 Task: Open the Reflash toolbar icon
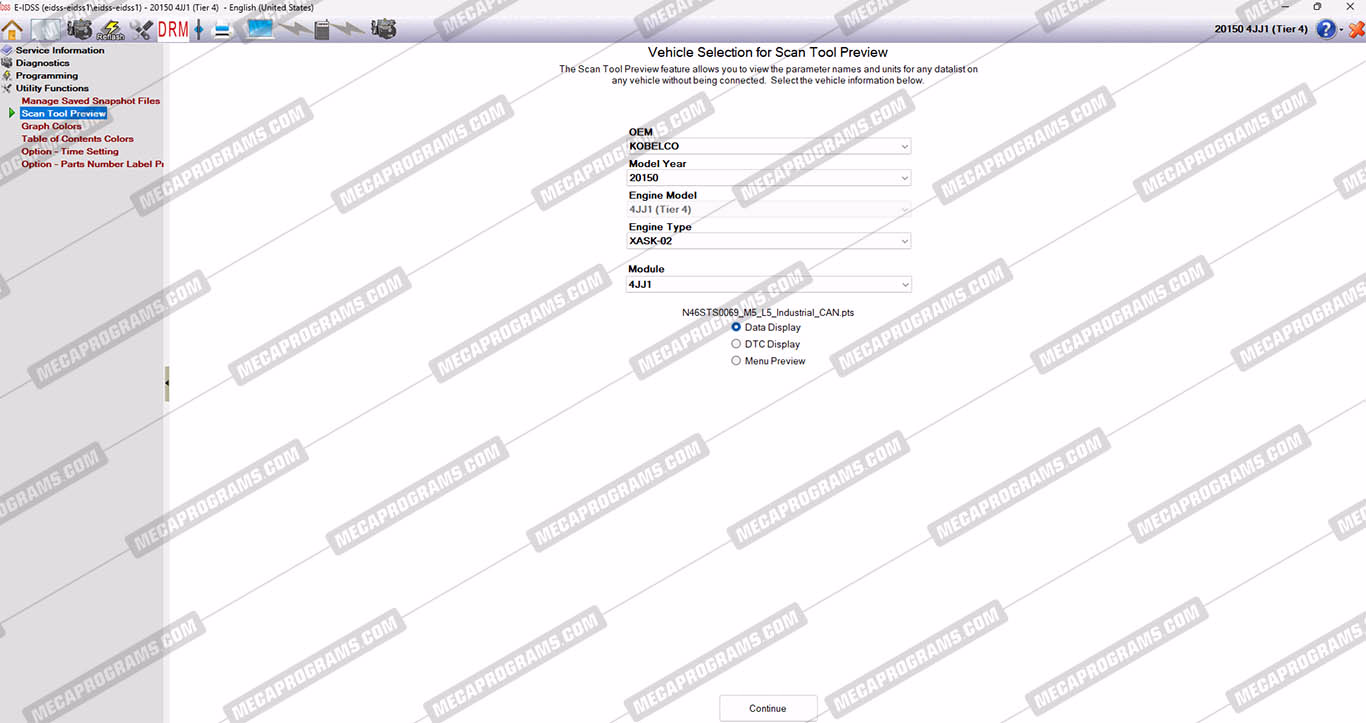pyautogui.click(x=110, y=30)
